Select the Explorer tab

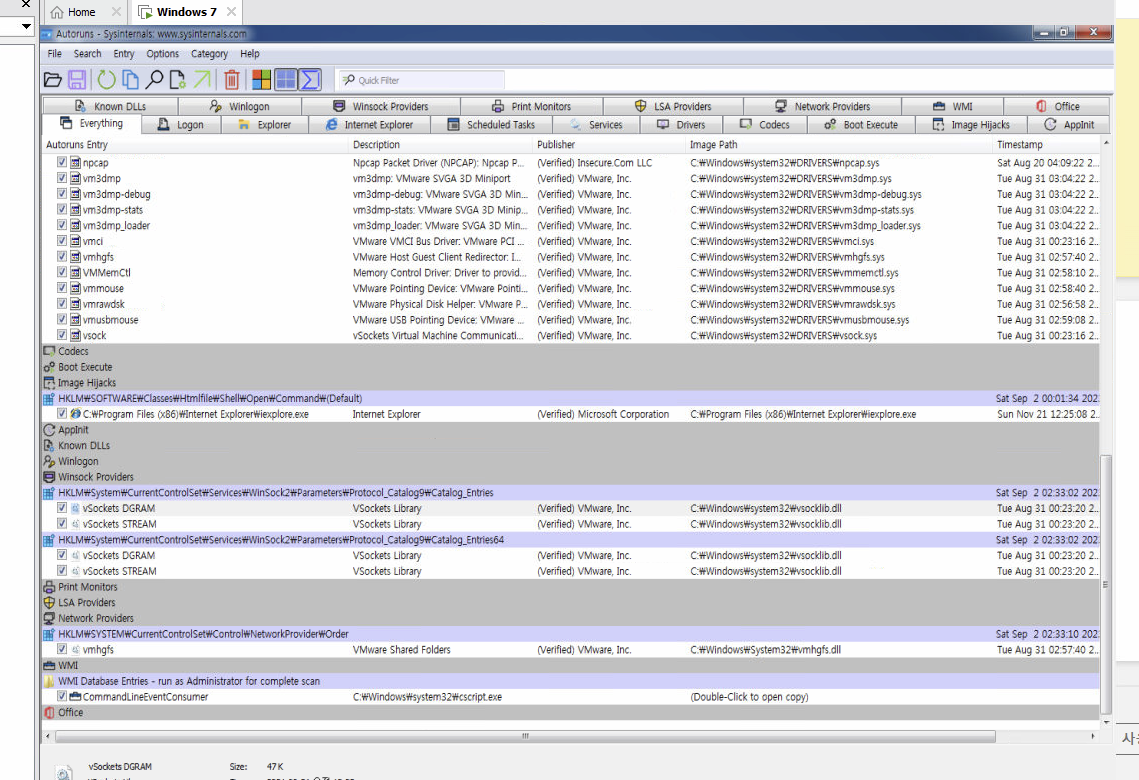[x=264, y=125]
